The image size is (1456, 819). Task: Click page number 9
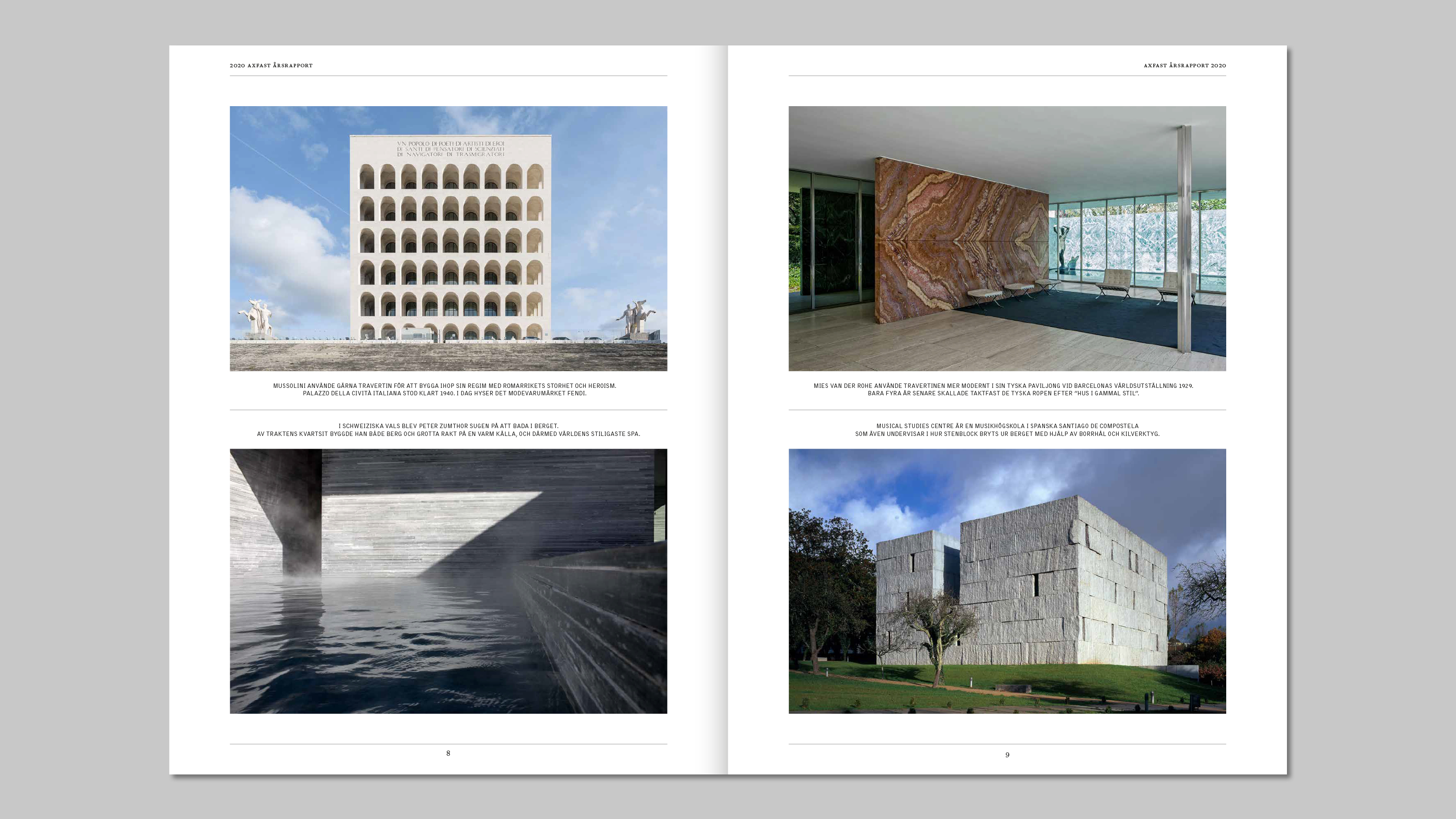click(x=1007, y=754)
